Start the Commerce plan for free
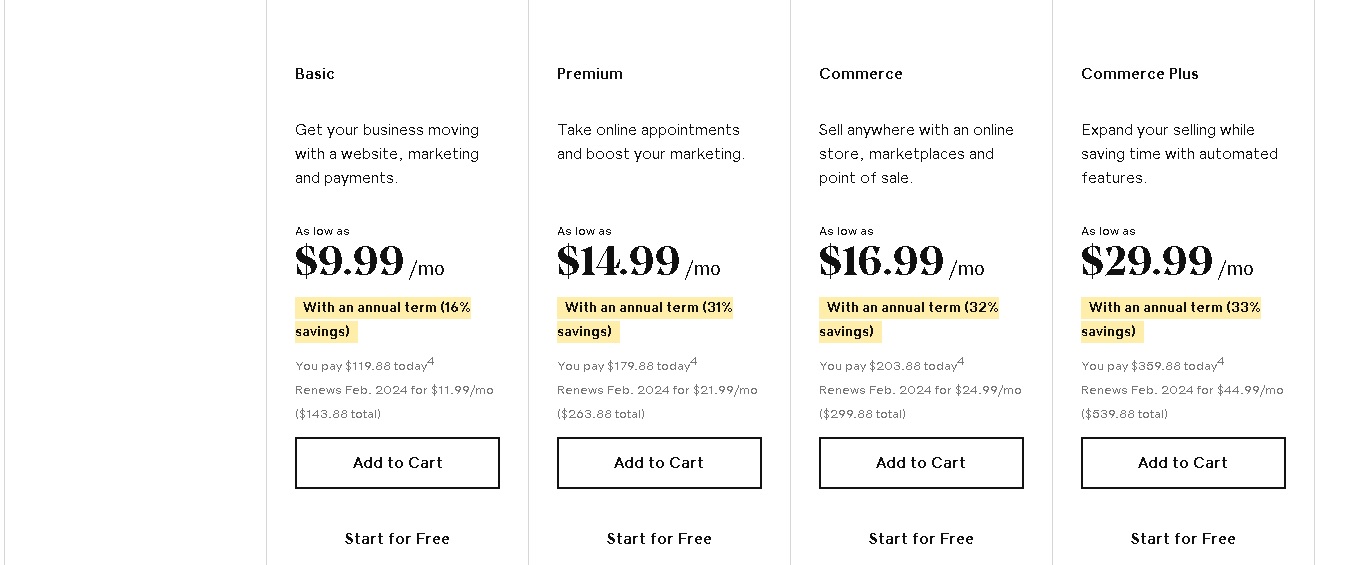Screen dimensions: 1348x565 click(921, 539)
